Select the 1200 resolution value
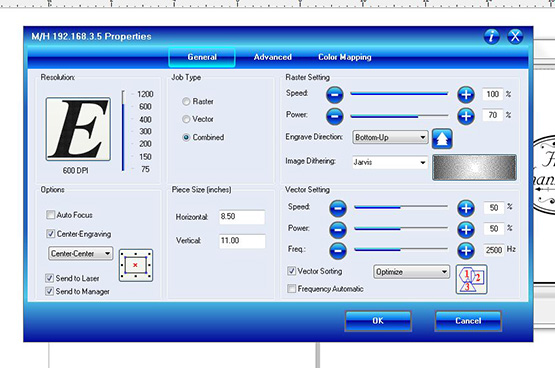 145,94
